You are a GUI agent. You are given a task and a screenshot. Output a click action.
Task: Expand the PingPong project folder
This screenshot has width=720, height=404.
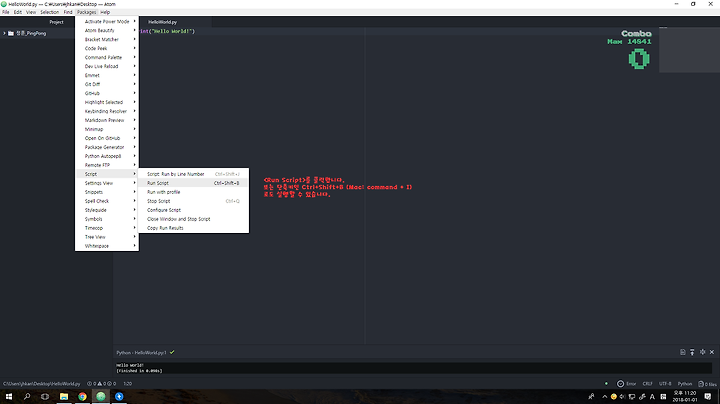click(x=5, y=33)
